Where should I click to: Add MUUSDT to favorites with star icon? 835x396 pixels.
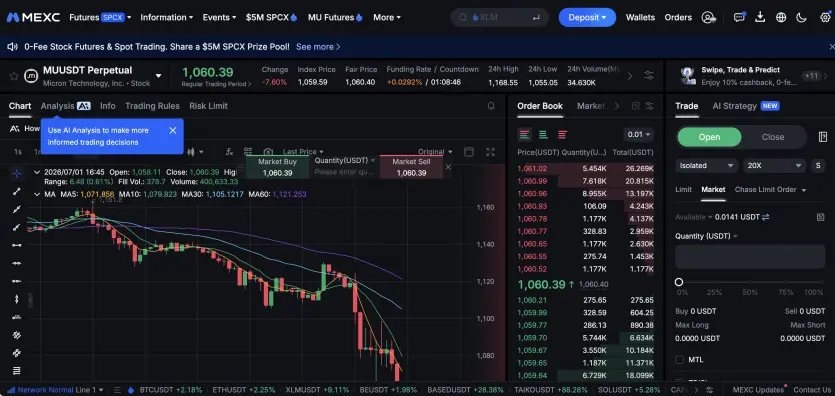coord(14,76)
